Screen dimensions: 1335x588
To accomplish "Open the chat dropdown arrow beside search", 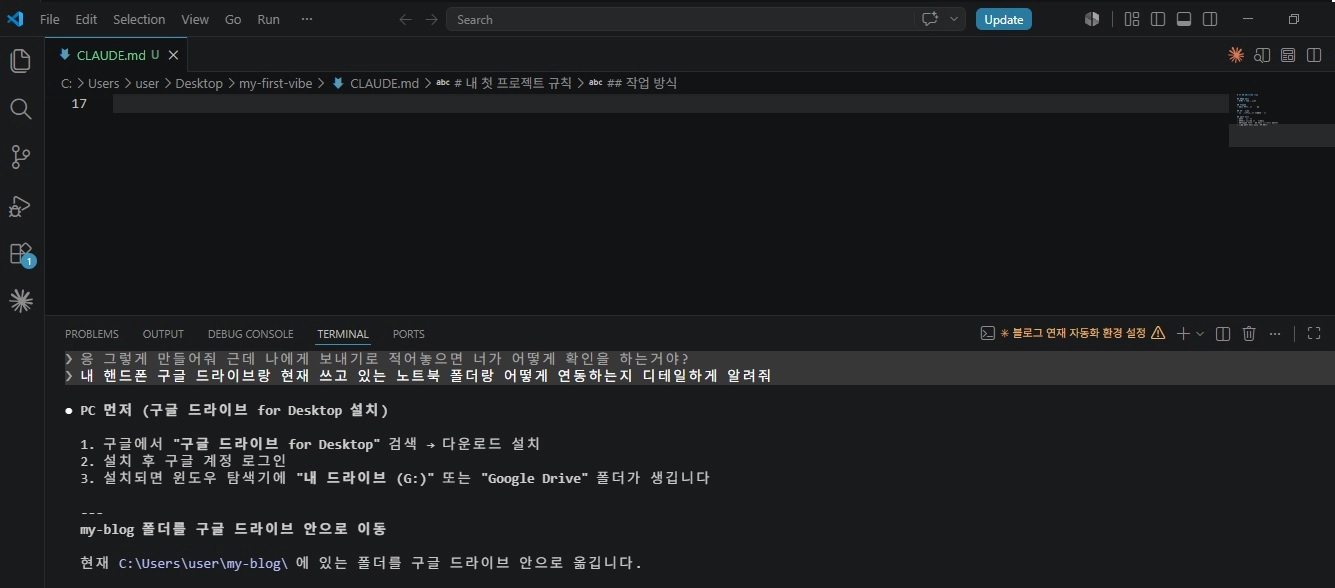I will 955,19.
